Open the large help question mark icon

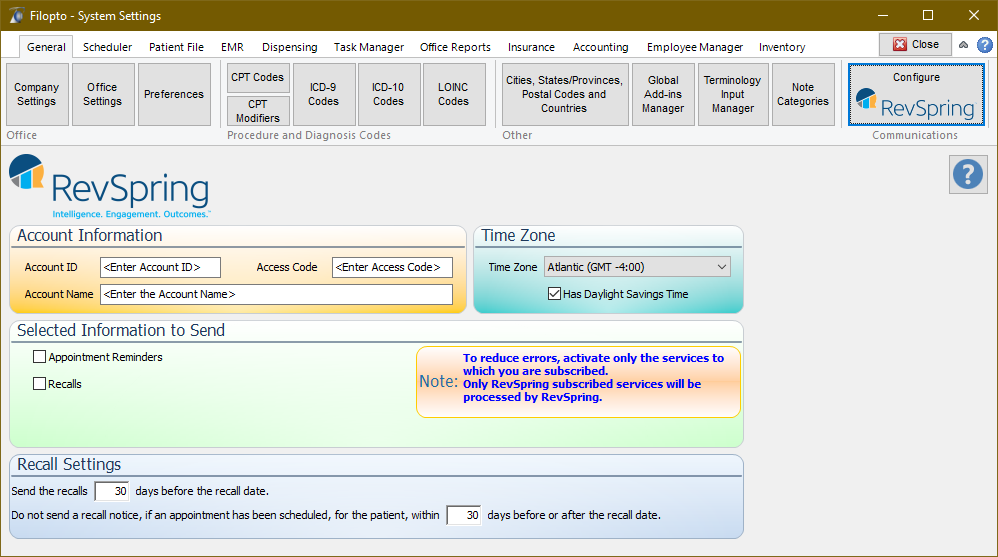(x=968, y=174)
